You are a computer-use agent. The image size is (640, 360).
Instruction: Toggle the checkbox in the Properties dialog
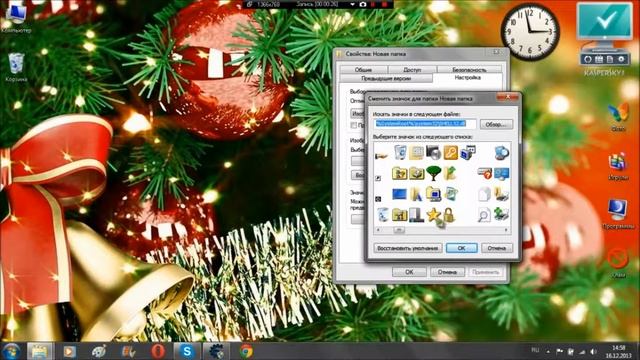353,125
